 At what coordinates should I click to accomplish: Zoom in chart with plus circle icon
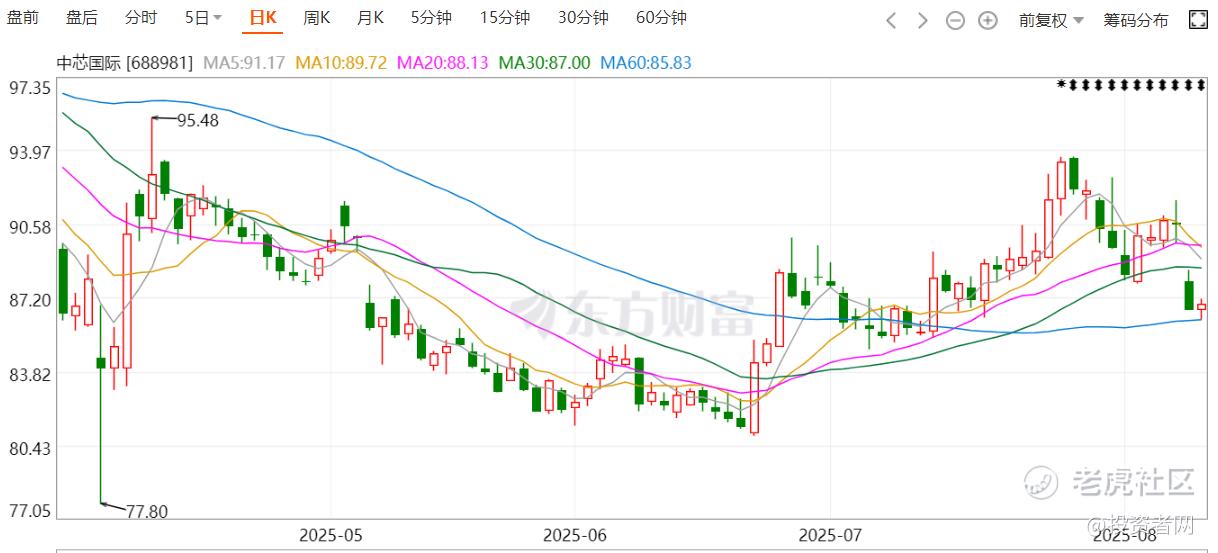coord(987,19)
